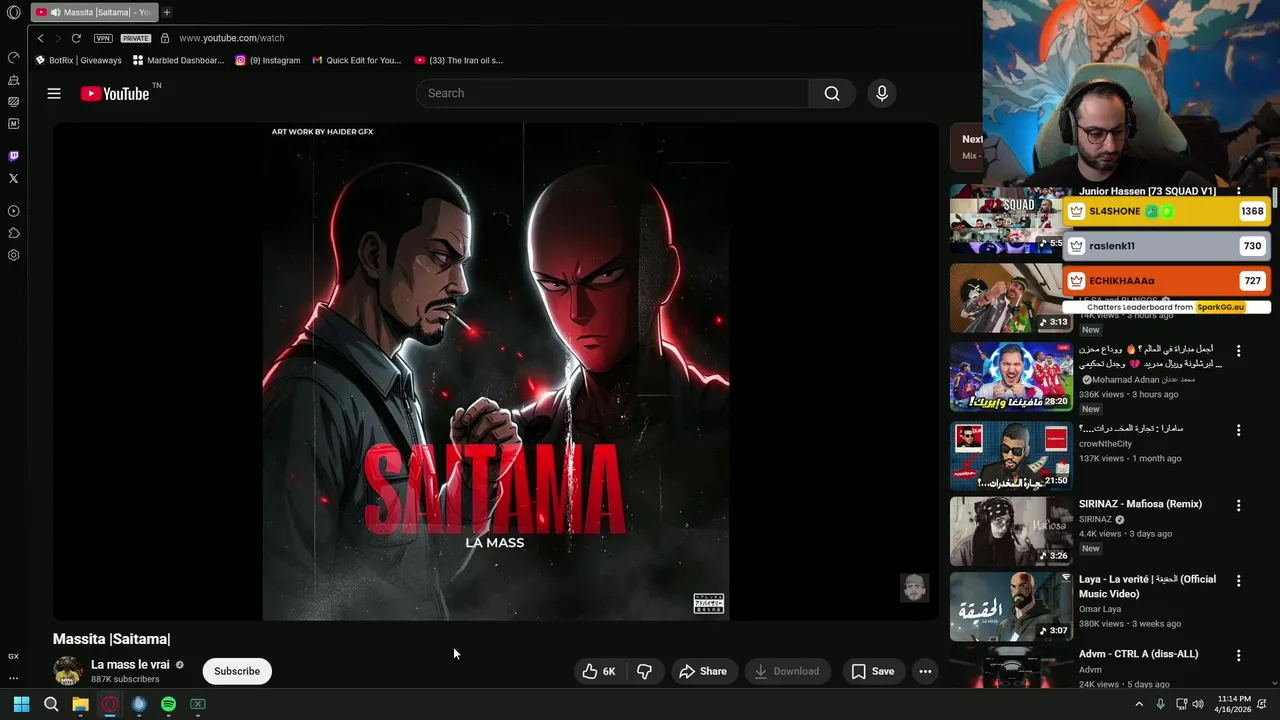The image size is (1280, 720).
Task: Switch to Massita Saitama browser tab
Action: 94,12
